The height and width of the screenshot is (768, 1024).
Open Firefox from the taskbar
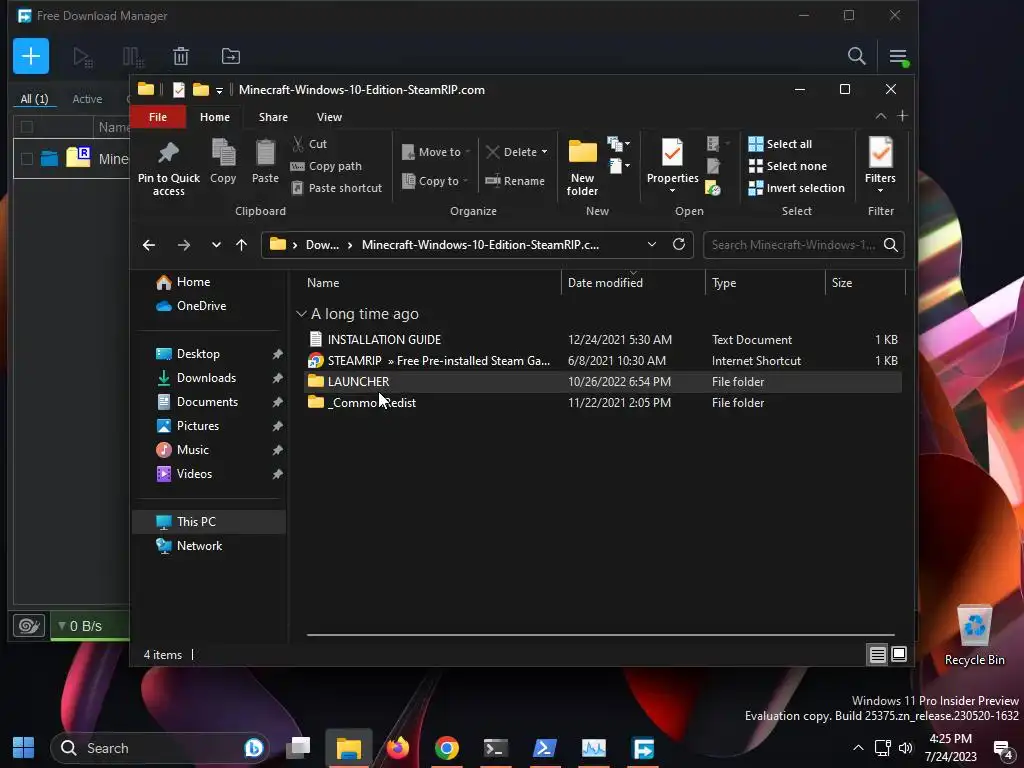[x=397, y=747]
